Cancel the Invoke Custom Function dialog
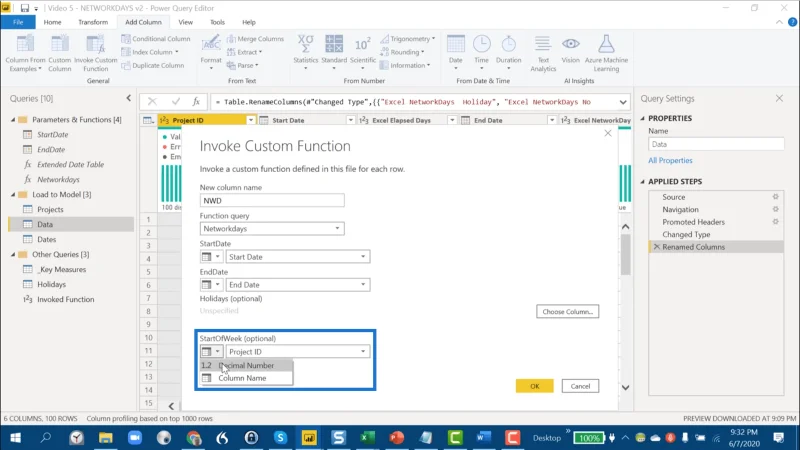Viewport: 800px width, 450px height. pos(580,386)
